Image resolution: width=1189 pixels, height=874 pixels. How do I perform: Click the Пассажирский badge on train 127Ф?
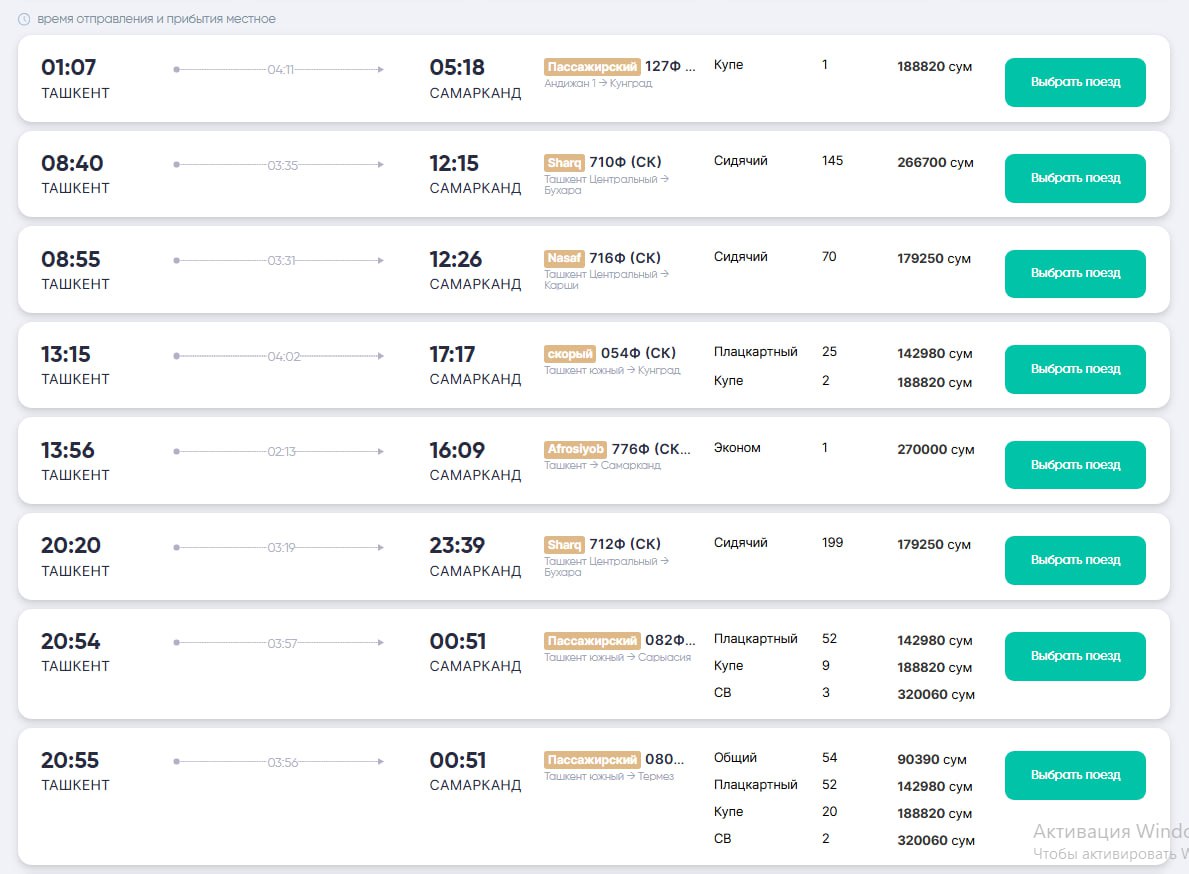pos(591,66)
